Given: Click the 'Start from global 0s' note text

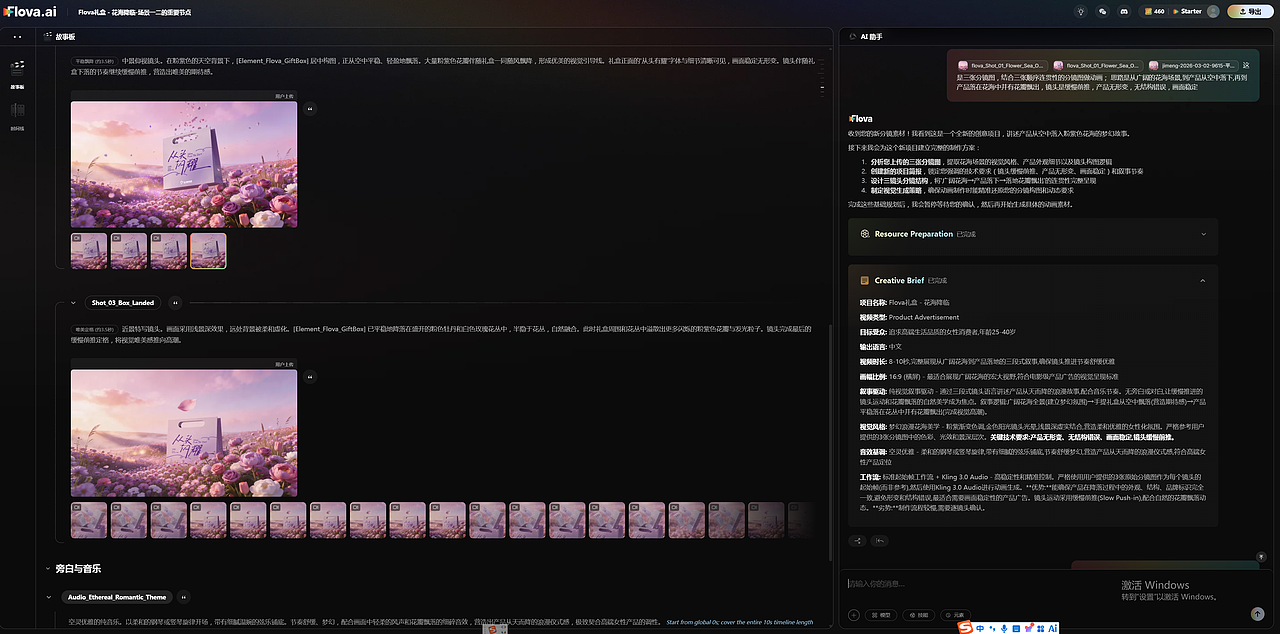Looking at the screenshot, I should (739, 622).
